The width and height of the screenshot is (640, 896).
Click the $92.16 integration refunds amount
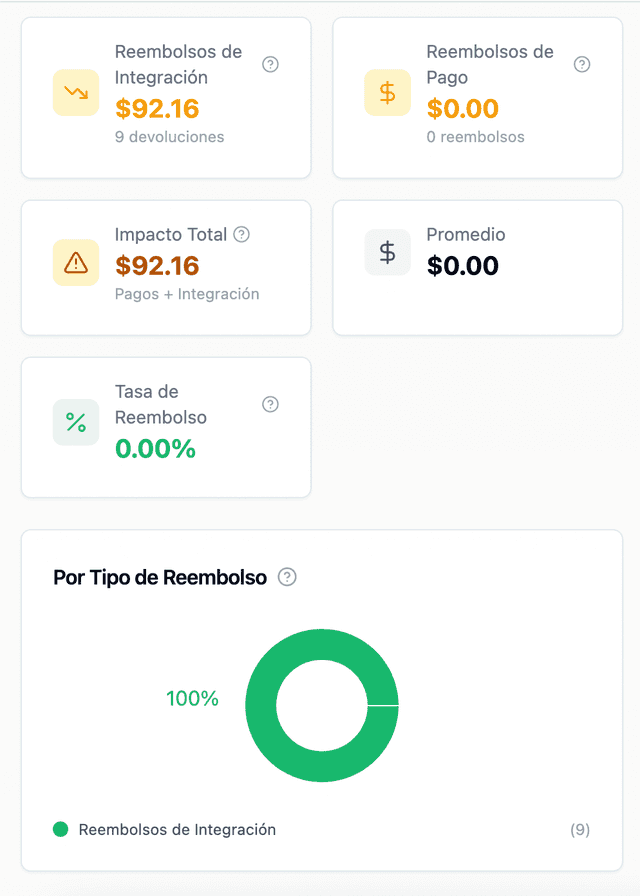157,108
